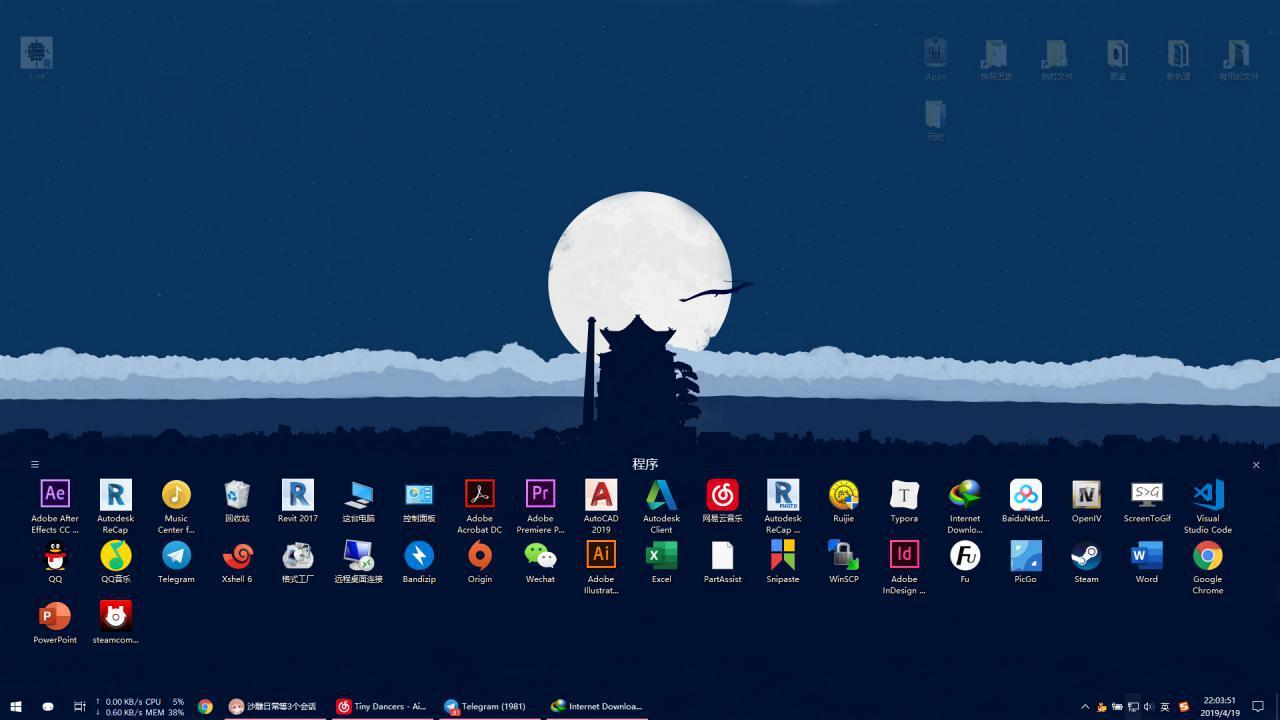Viewport: 1280px width, 720px height.
Task: Open QQ penguin icon
Action: click(x=55, y=562)
